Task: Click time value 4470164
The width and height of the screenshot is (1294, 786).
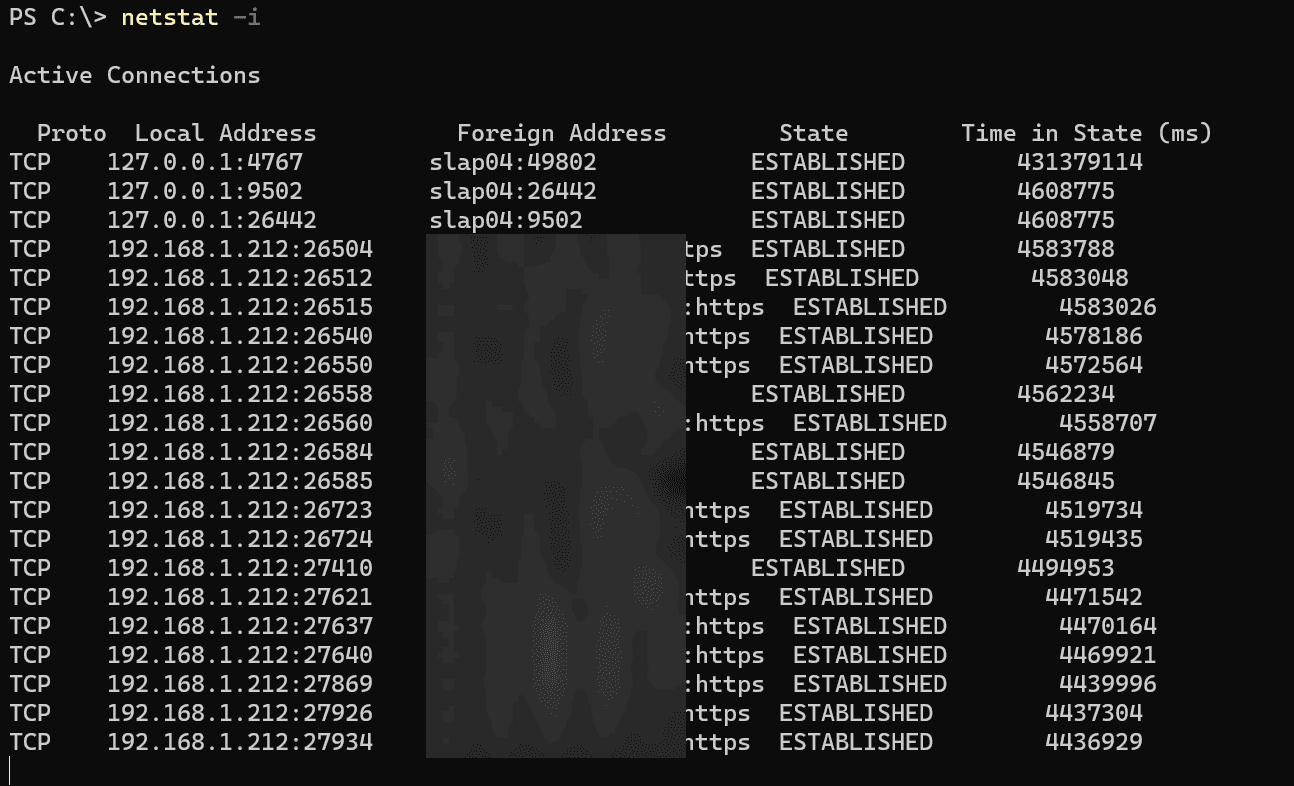Action: click(1108, 626)
